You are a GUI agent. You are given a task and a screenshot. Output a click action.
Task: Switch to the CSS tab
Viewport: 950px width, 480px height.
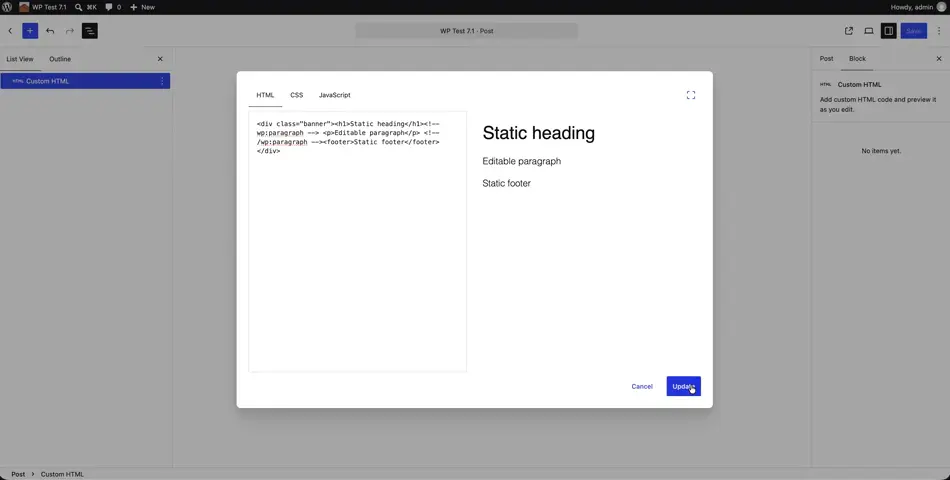click(x=296, y=95)
